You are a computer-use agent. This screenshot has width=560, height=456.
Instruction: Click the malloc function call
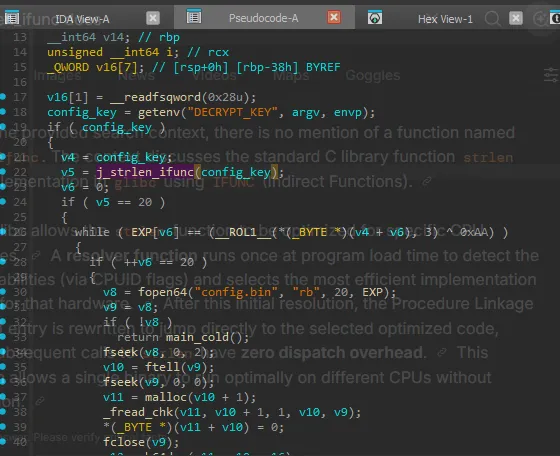[x=166, y=397]
